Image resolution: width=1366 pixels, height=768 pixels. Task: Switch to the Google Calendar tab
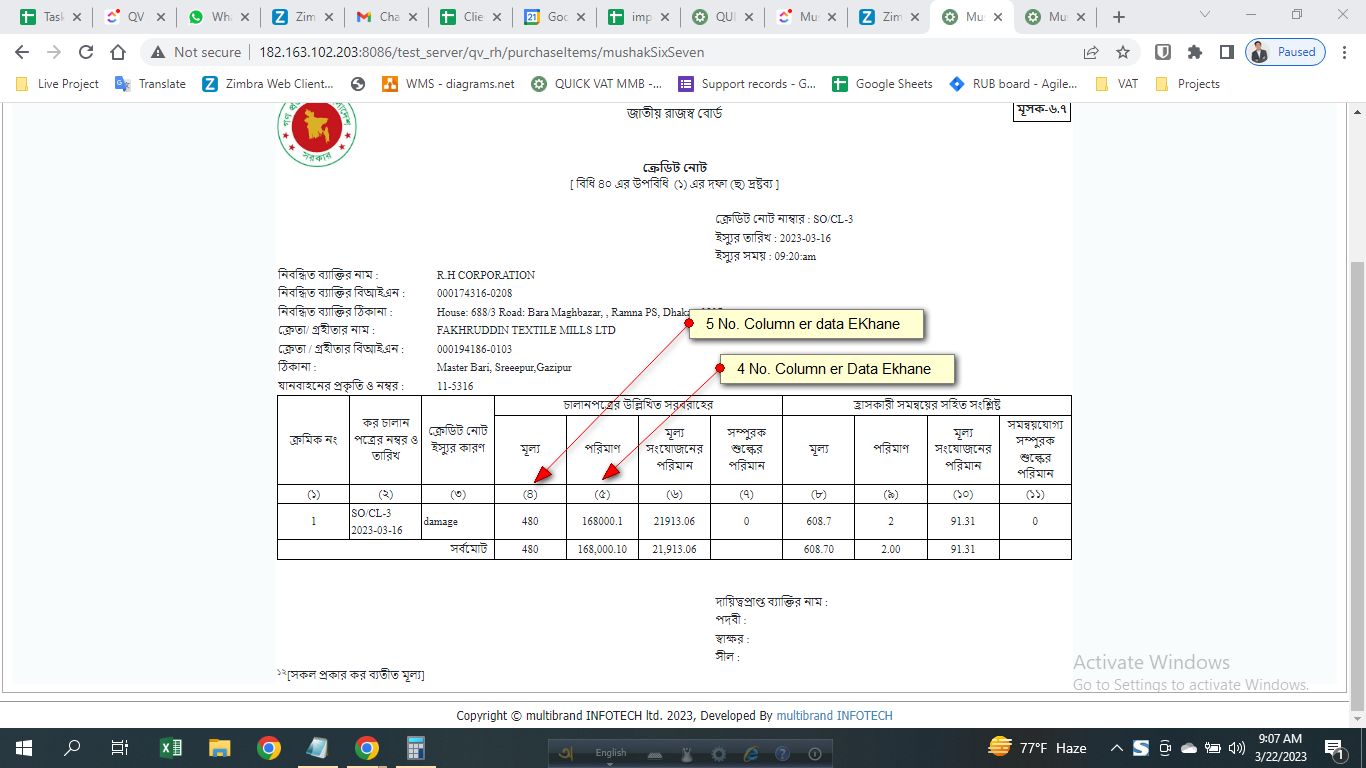tap(552, 17)
